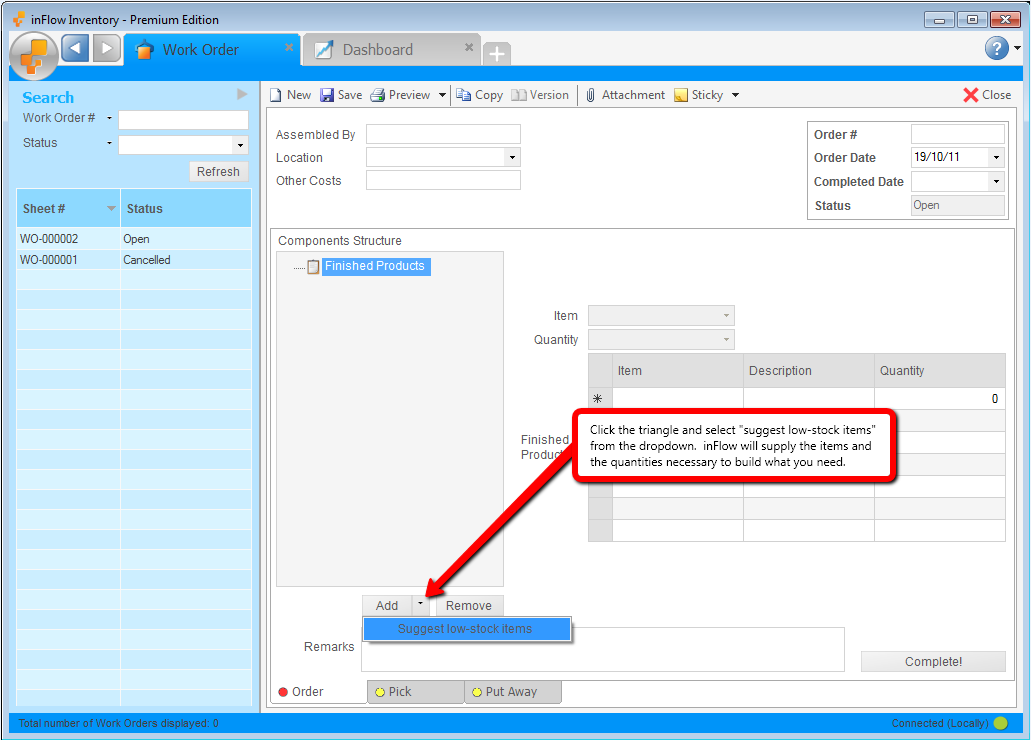Switch to the Order tab
Viewport: 1031px width, 740px height.
pos(318,691)
